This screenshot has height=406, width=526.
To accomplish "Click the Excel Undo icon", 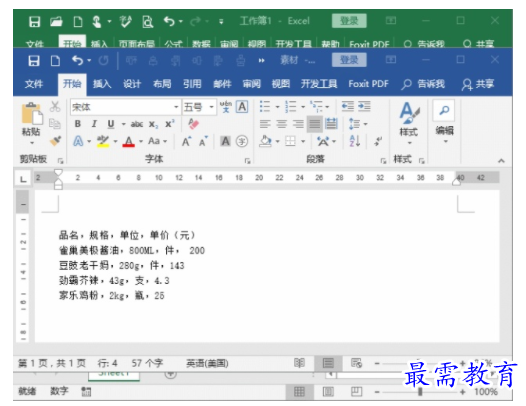I will [x=169, y=21].
